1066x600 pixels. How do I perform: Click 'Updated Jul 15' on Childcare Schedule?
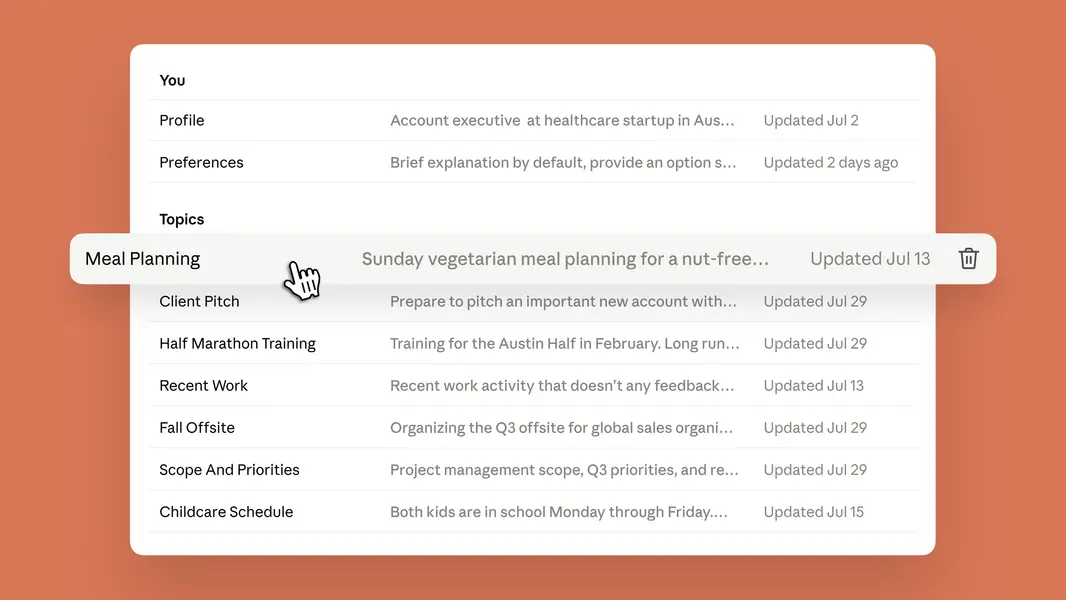pyautogui.click(x=813, y=512)
